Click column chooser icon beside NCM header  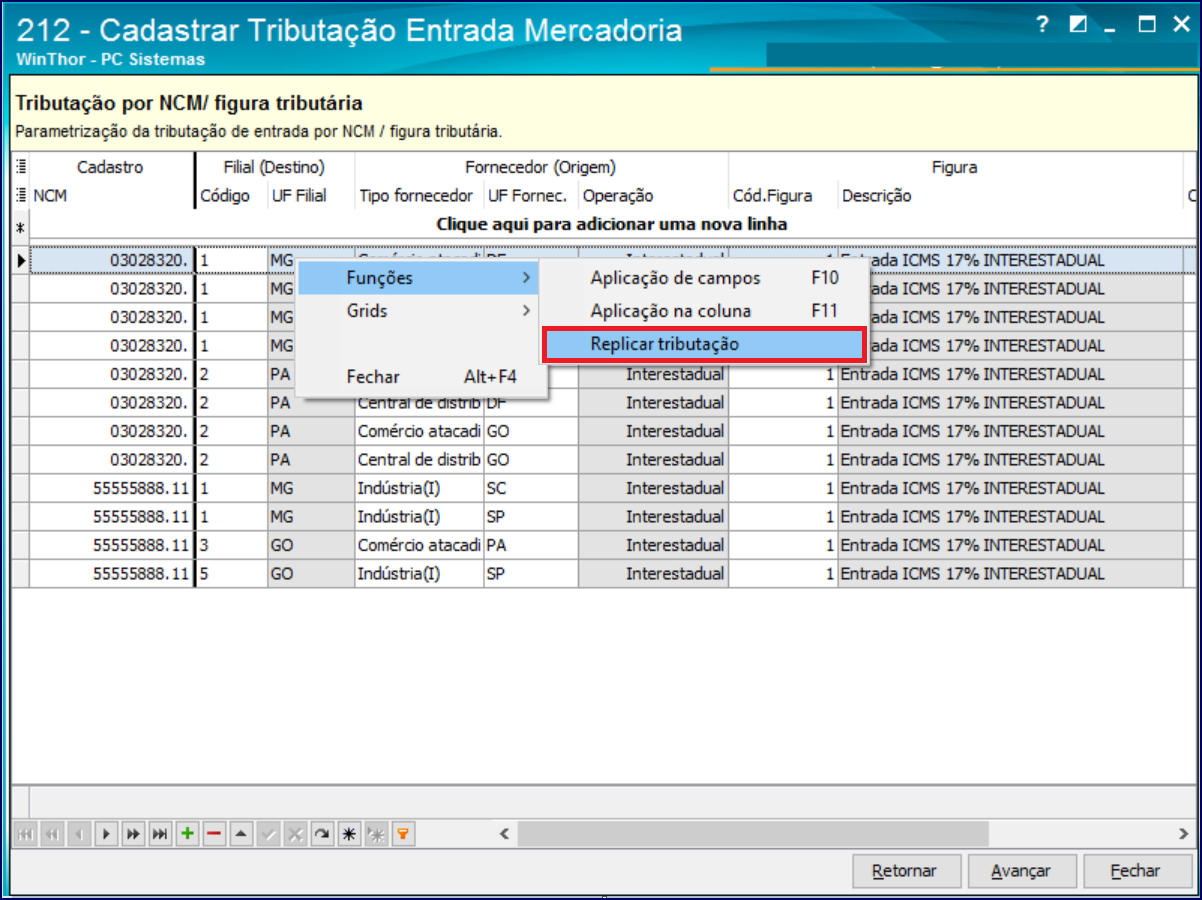[x=21, y=196]
